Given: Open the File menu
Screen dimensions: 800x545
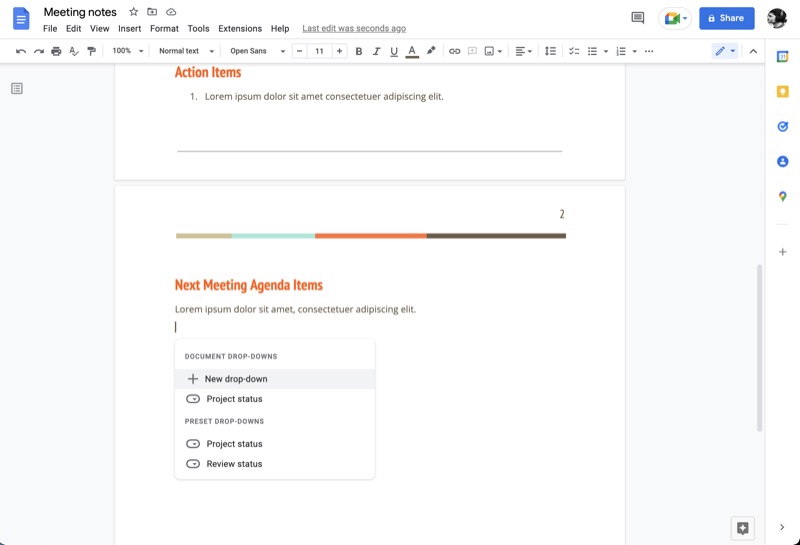Looking at the screenshot, I should [50, 29].
